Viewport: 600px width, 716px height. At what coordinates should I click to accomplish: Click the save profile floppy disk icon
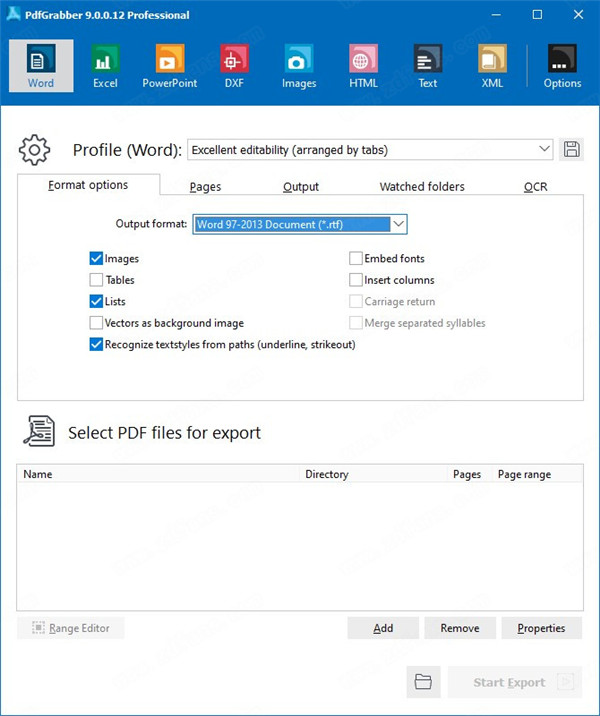pyautogui.click(x=572, y=150)
